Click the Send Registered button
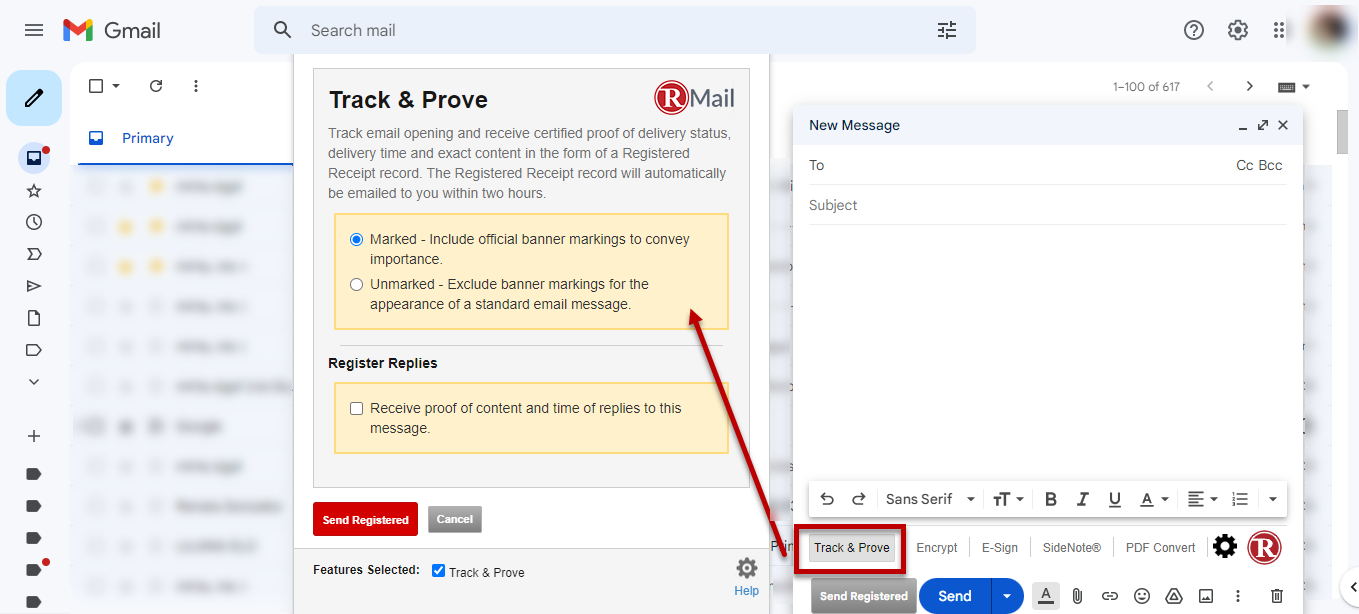Viewport: 1359px width, 614px height. (x=364, y=519)
